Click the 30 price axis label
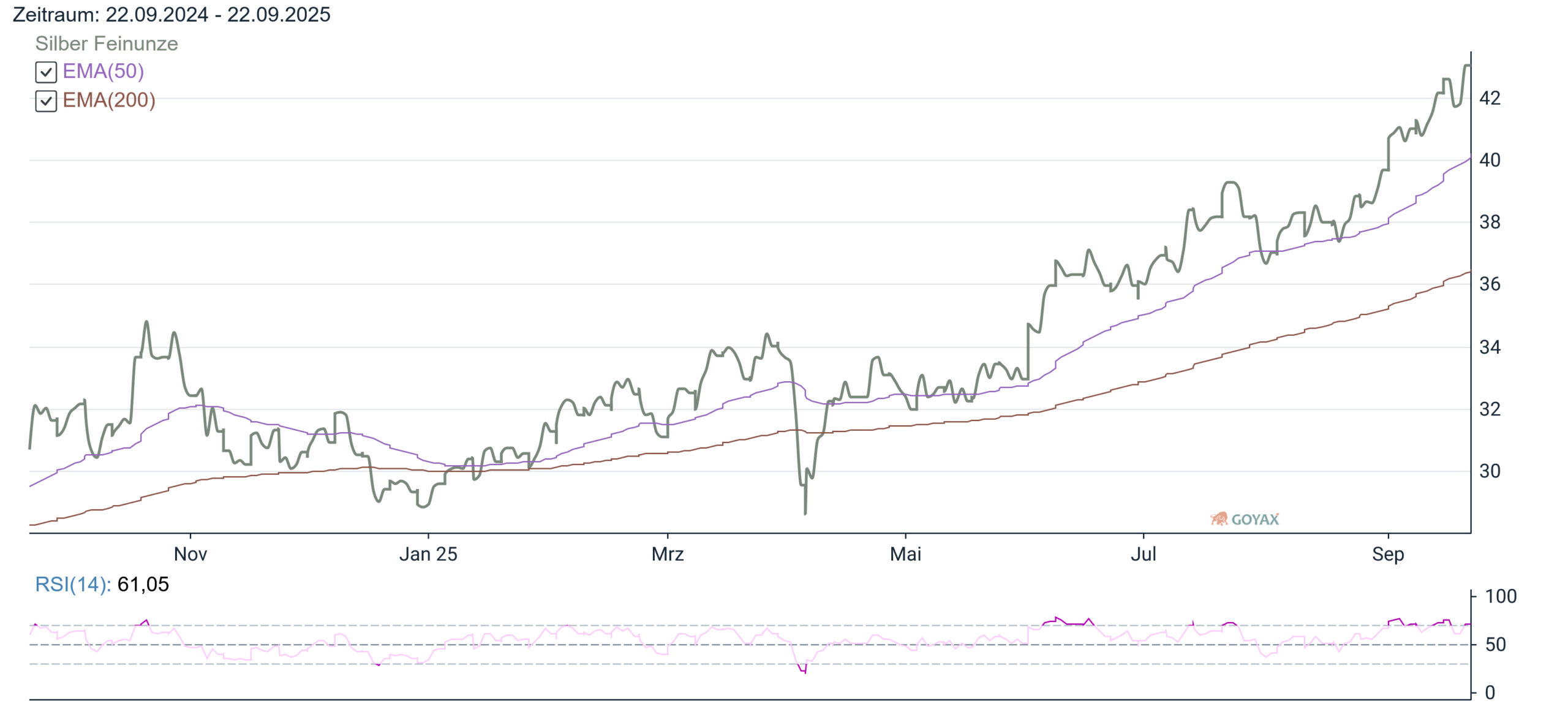1568x706 pixels. pos(1490,471)
